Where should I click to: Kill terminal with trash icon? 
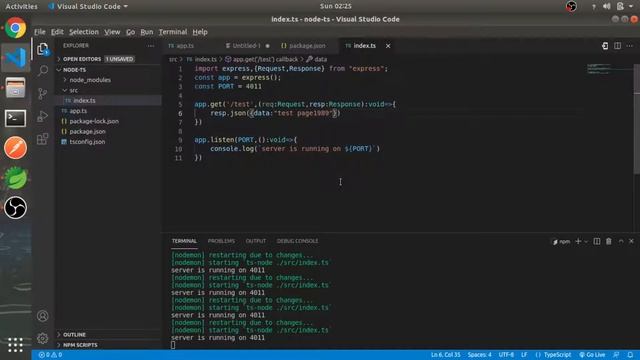pyautogui.click(x=609, y=241)
